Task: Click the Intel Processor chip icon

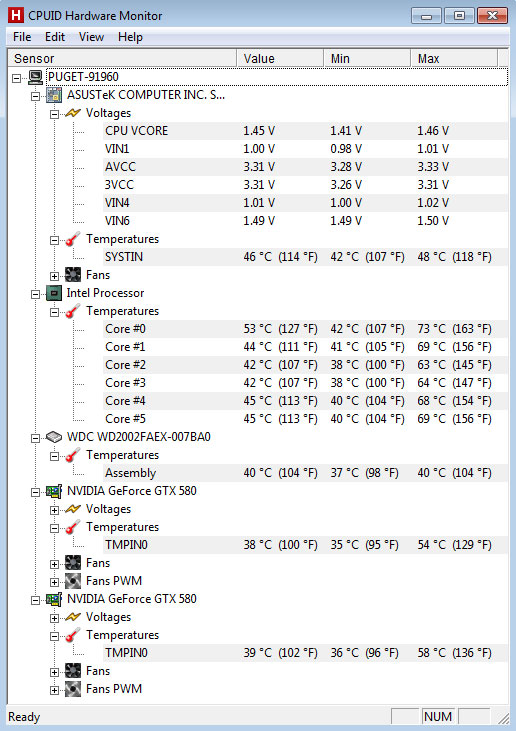Action: pyautogui.click(x=54, y=293)
